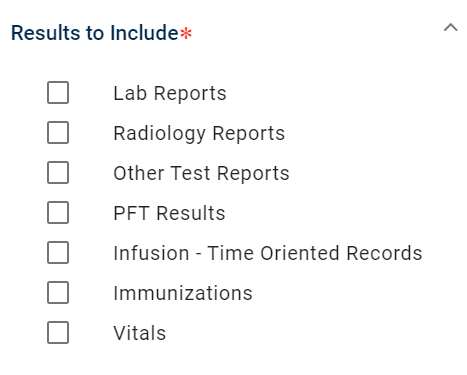This screenshot has height=375, width=467.
Task: Click the Radiology Reports label text
Action: pos(199,134)
